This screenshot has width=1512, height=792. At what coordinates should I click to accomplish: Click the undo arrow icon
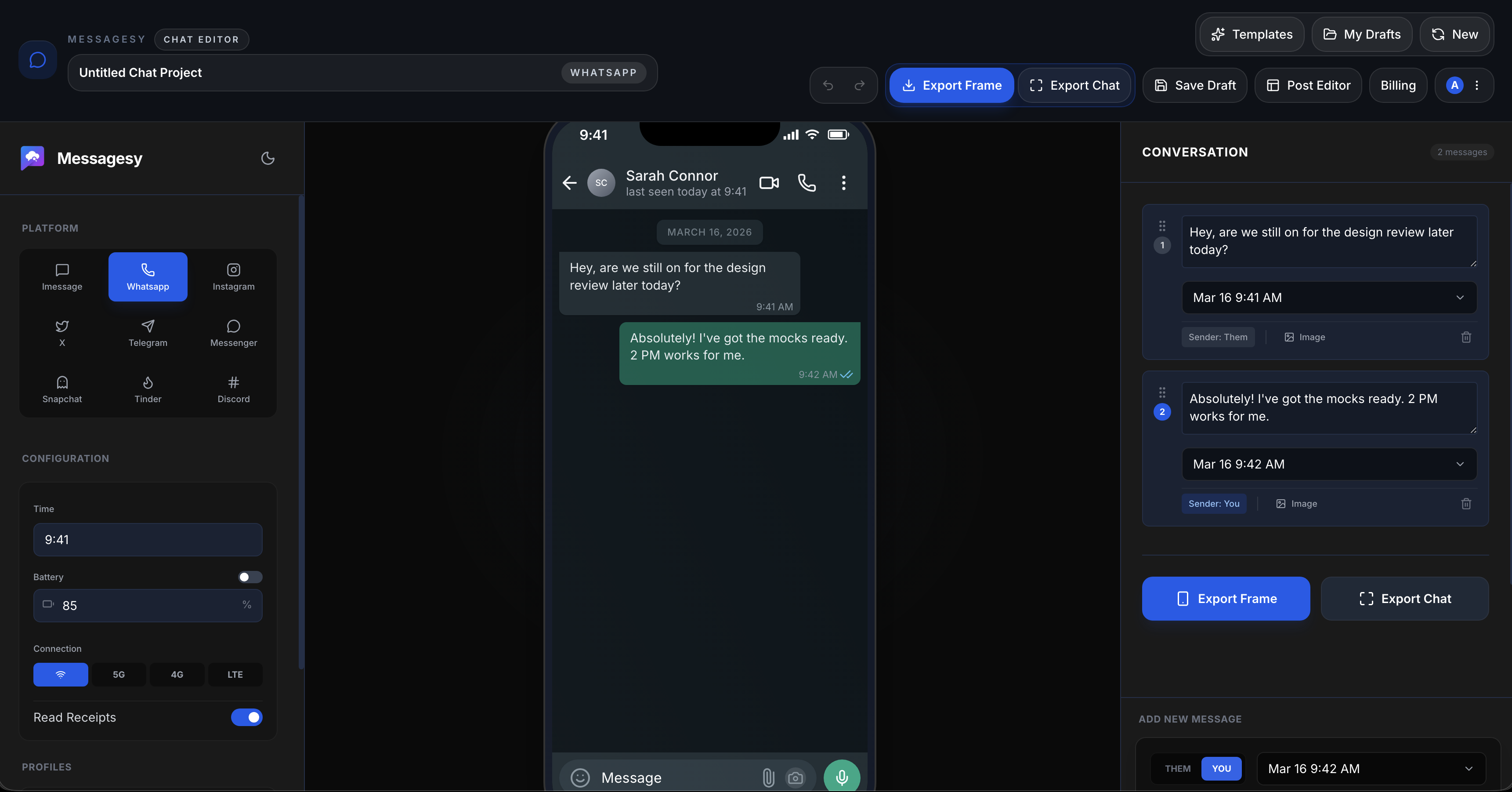pyautogui.click(x=828, y=86)
